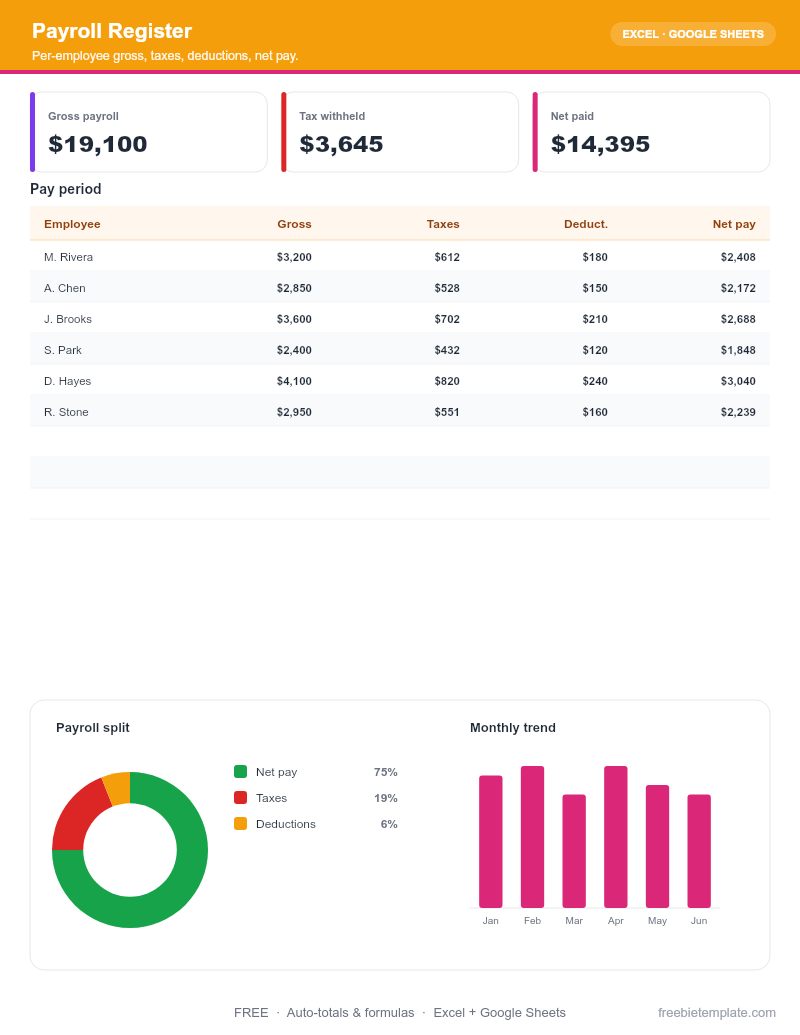Select employee J. Brooks
Viewport: 800px width, 1035px height.
(68, 319)
